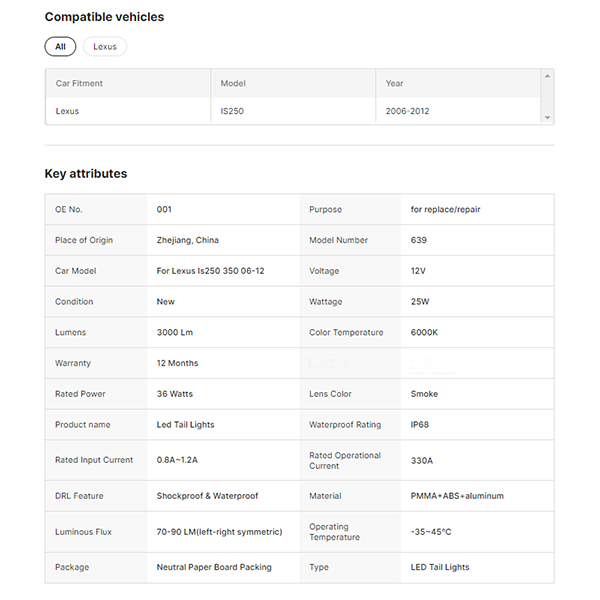Click the fitment table scroll down arrow
The width and height of the screenshot is (600, 600).
[x=547, y=118]
